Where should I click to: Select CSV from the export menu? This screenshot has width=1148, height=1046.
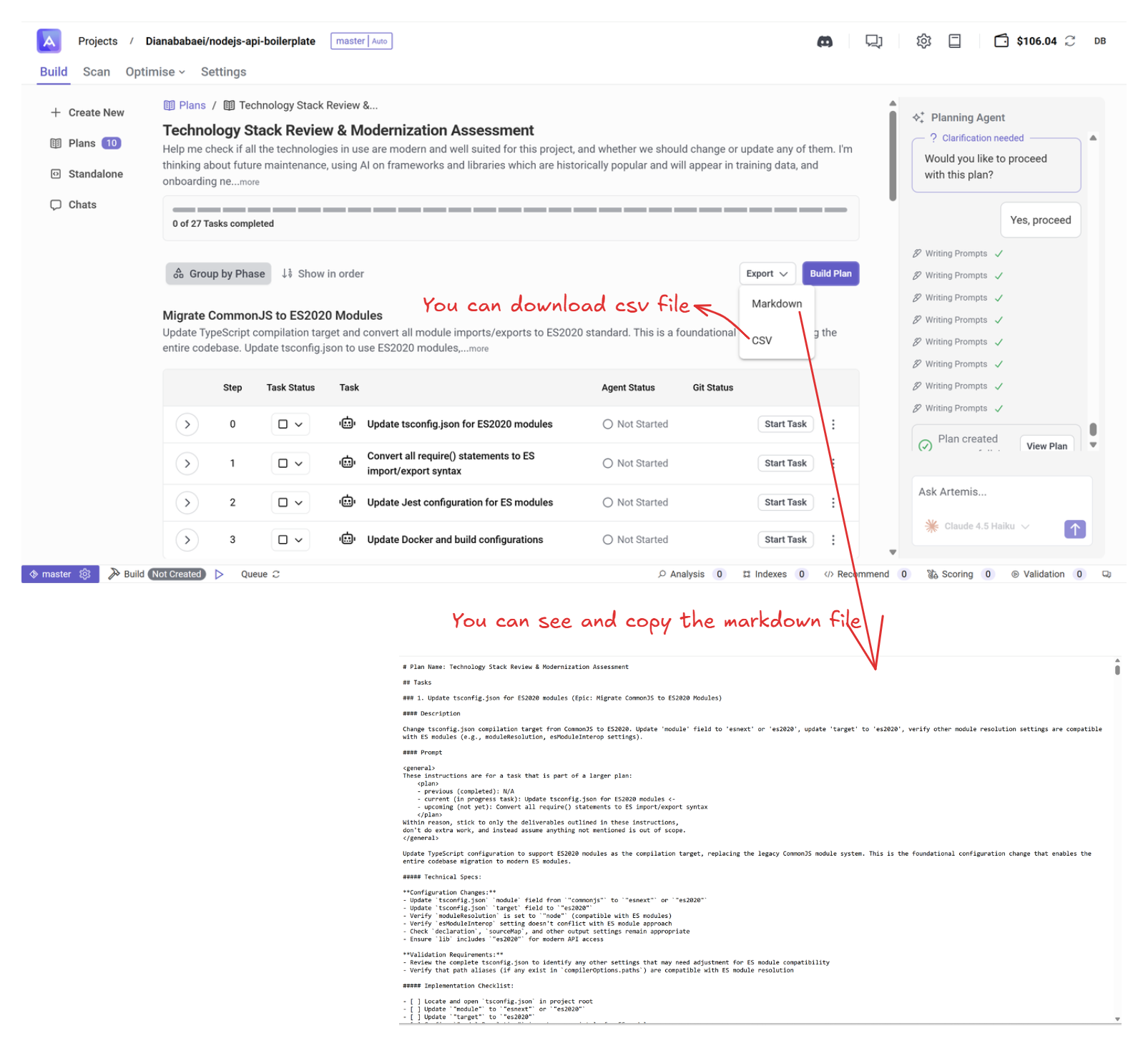(x=762, y=341)
